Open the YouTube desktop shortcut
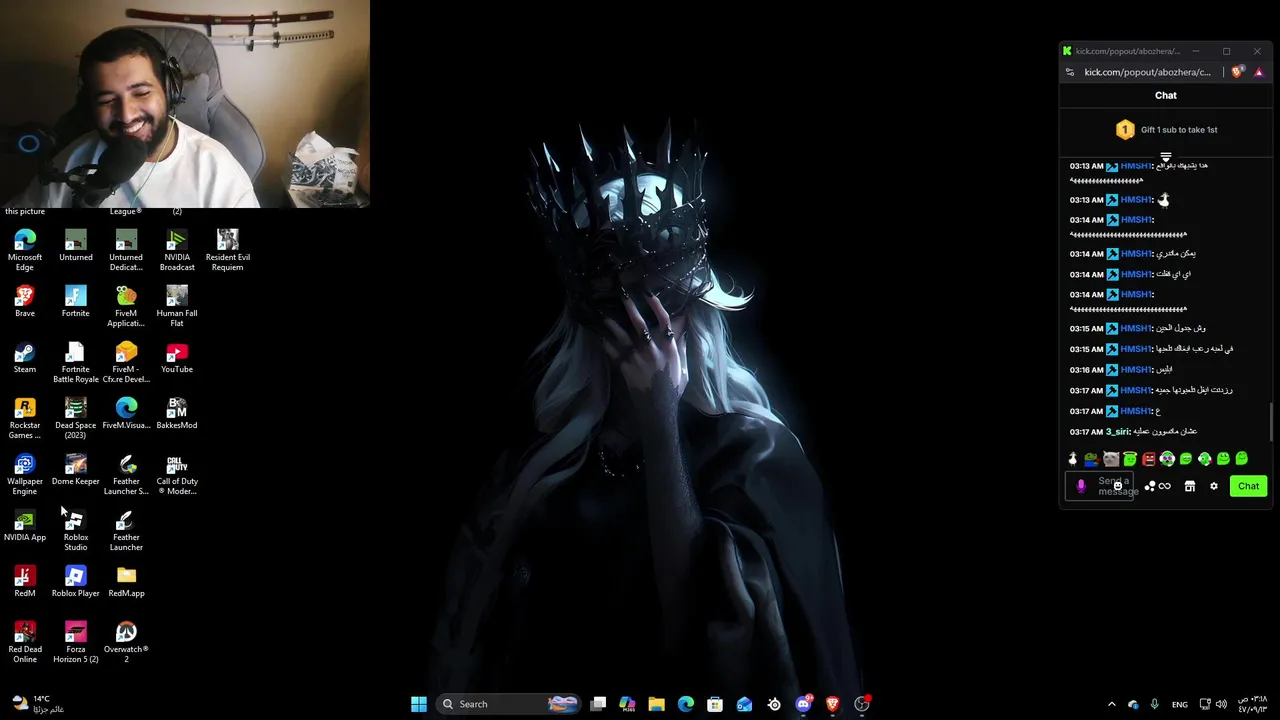 pyautogui.click(x=177, y=358)
